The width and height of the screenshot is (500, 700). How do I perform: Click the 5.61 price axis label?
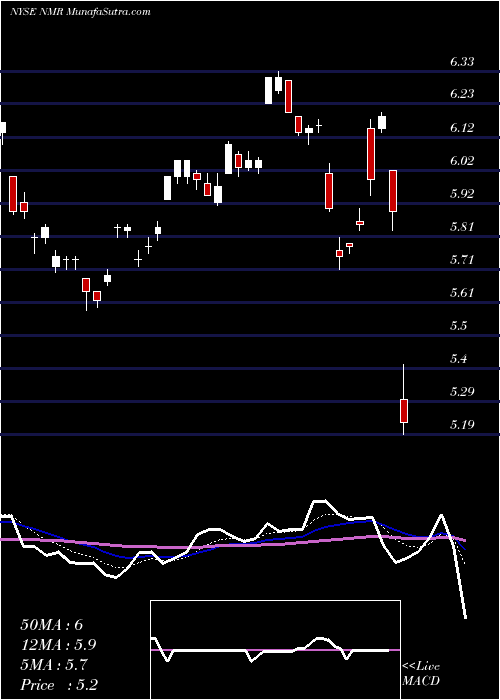coord(462,293)
